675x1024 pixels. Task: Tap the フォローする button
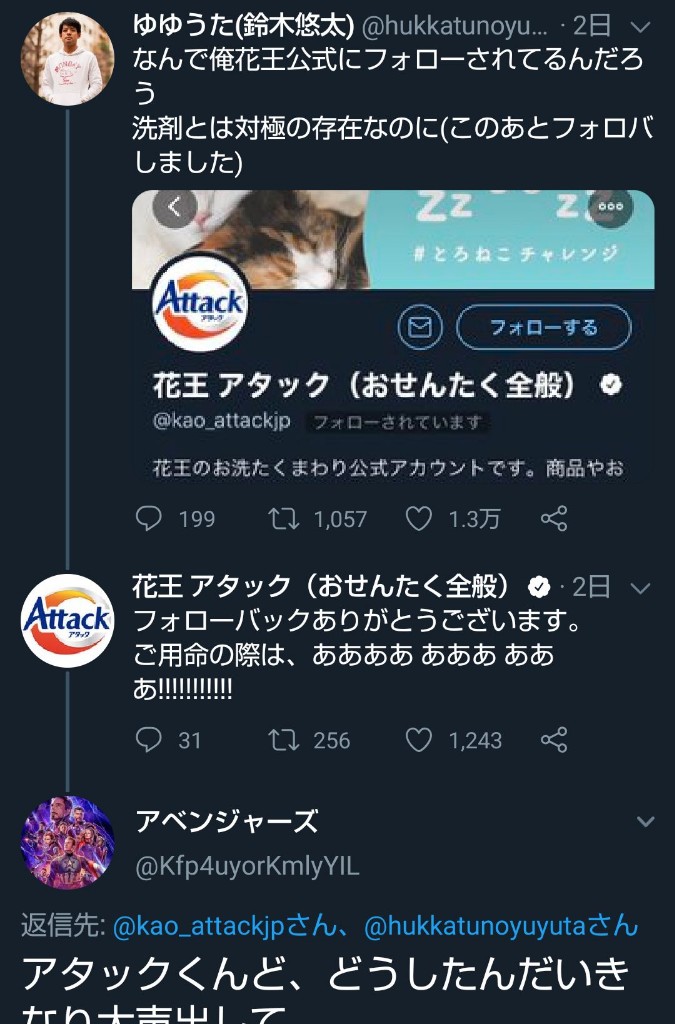coord(544,327)
